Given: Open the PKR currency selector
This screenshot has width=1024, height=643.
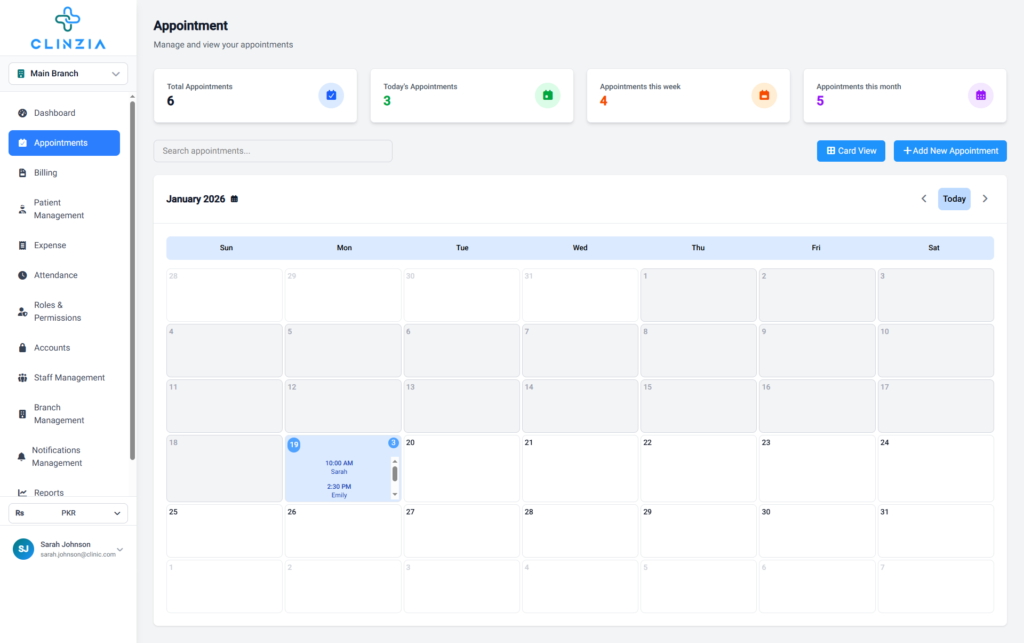Looking at the screenshot, I should (x=68, y=513).
